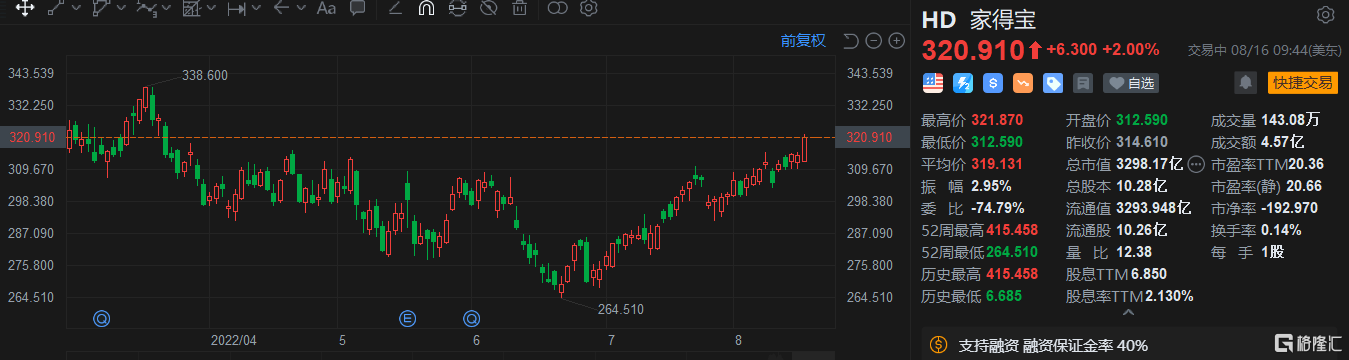
Task: Click the Q marker near June
Action: coord(472,319)
